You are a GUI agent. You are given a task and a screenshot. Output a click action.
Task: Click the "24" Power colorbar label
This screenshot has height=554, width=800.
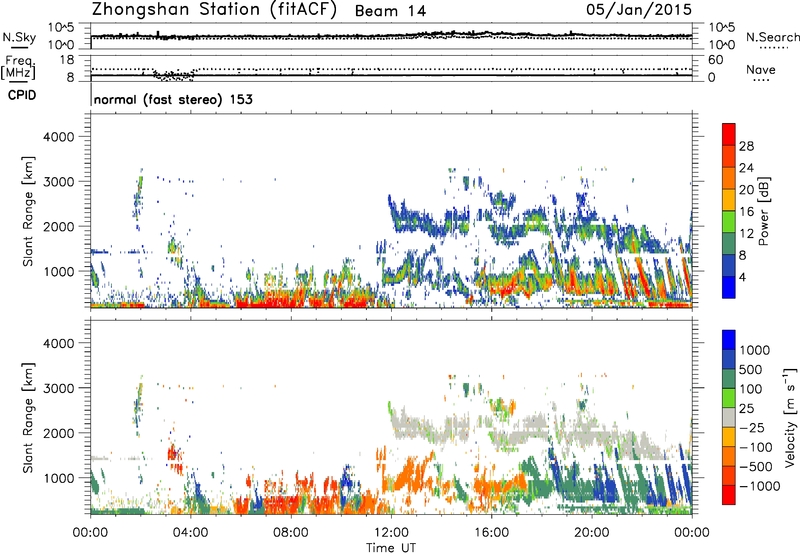(746, 168)
